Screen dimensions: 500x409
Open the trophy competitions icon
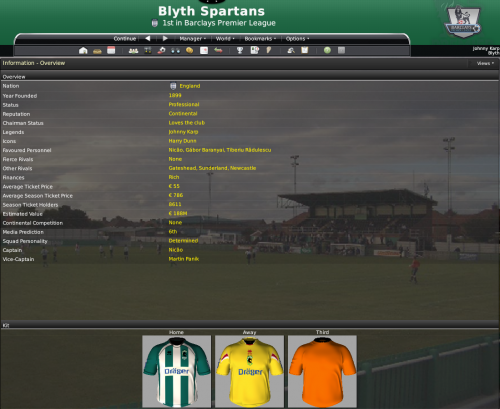coord(240,50)
